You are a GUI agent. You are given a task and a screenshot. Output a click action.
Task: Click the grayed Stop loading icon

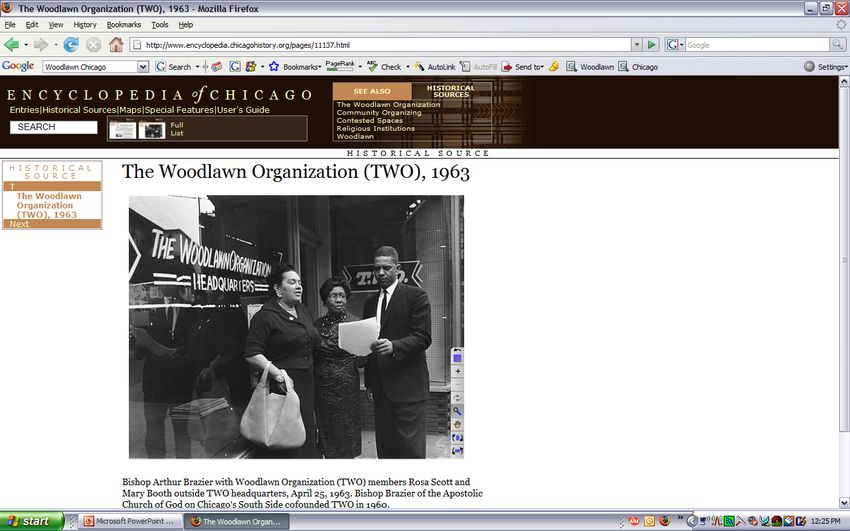[93, 45]
